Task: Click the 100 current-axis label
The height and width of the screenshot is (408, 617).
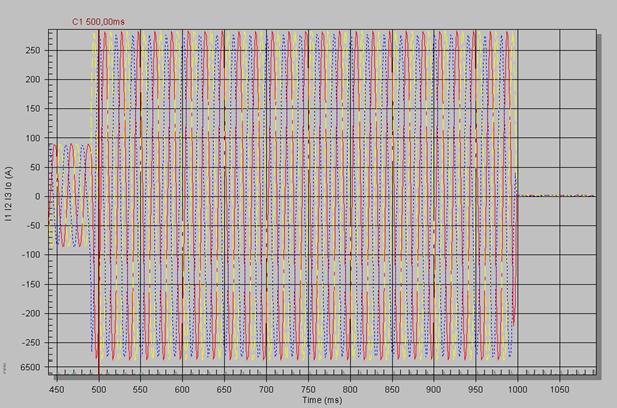Action: pos(33,138)
